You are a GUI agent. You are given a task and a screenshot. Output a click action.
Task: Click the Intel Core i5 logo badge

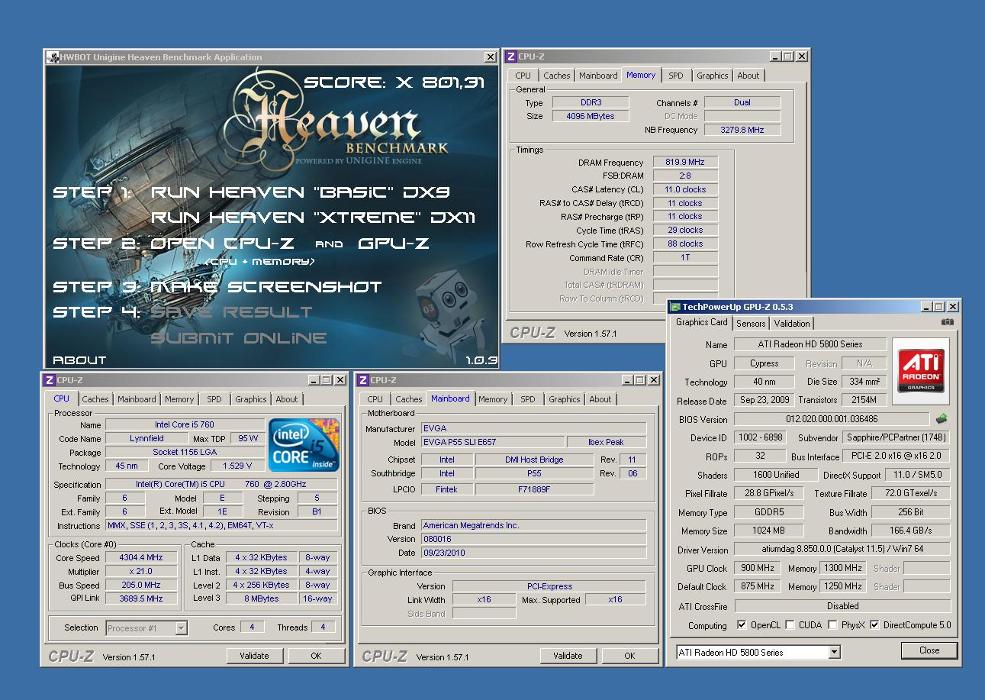click(304, 446)
